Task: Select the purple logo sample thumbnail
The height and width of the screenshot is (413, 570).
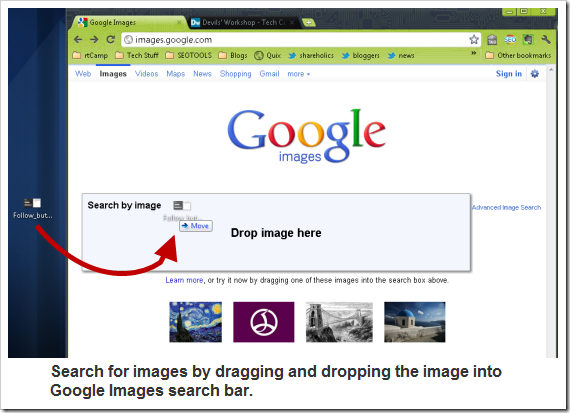Action: [x=264, y=322]
